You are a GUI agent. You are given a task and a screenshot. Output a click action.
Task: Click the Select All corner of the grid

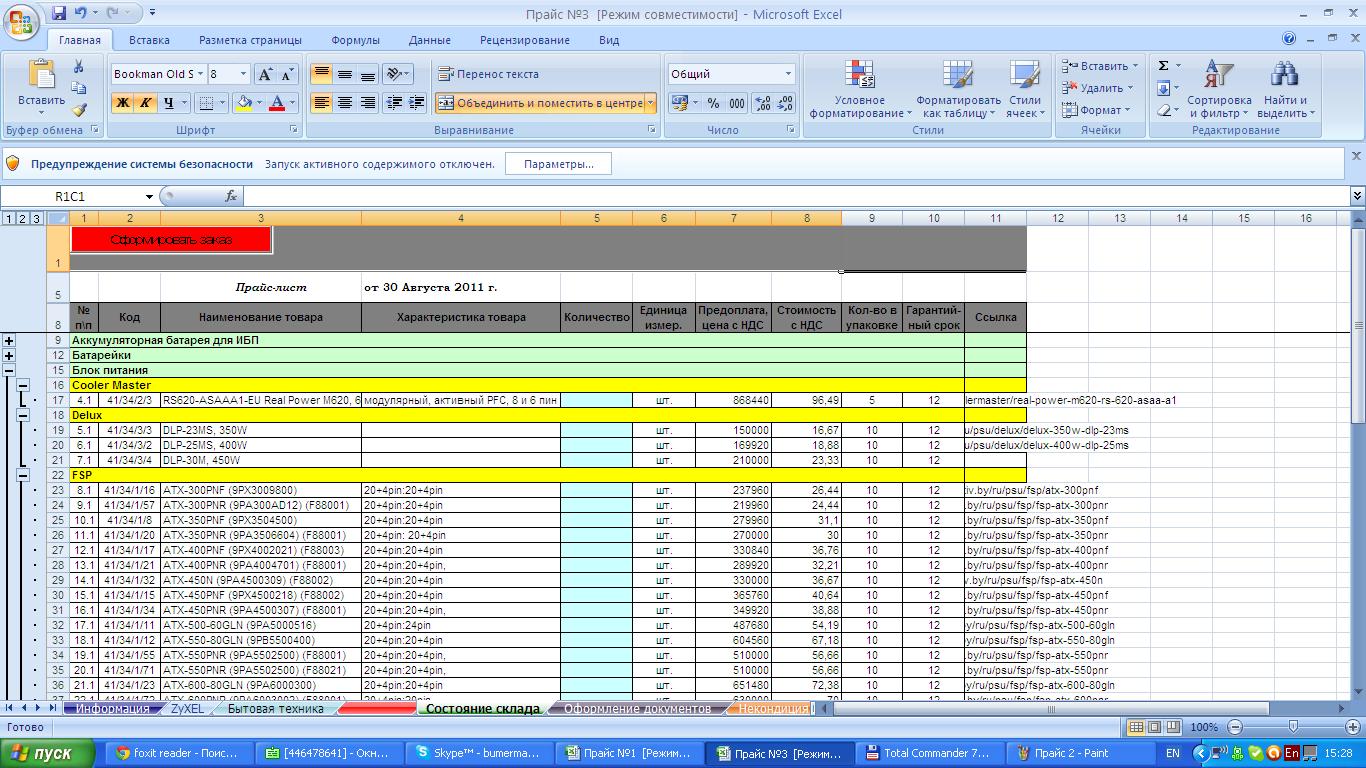pyautogui.click(x=57, y=218)
